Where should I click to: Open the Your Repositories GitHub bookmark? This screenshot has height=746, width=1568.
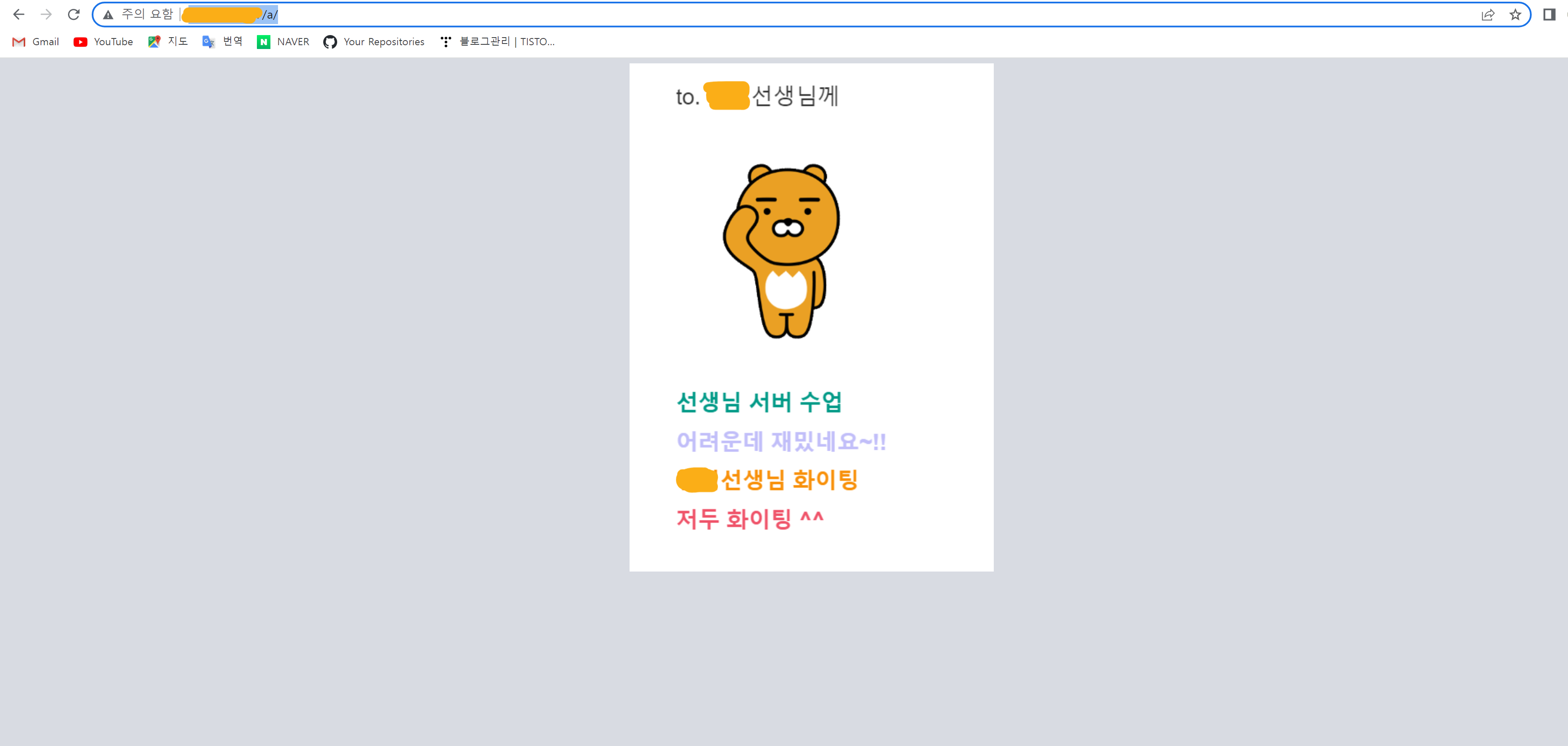click(x=374, y=41)
